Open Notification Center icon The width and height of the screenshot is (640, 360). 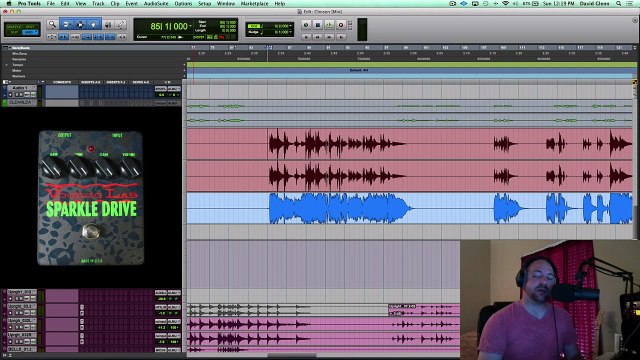[x=631, y=3]
